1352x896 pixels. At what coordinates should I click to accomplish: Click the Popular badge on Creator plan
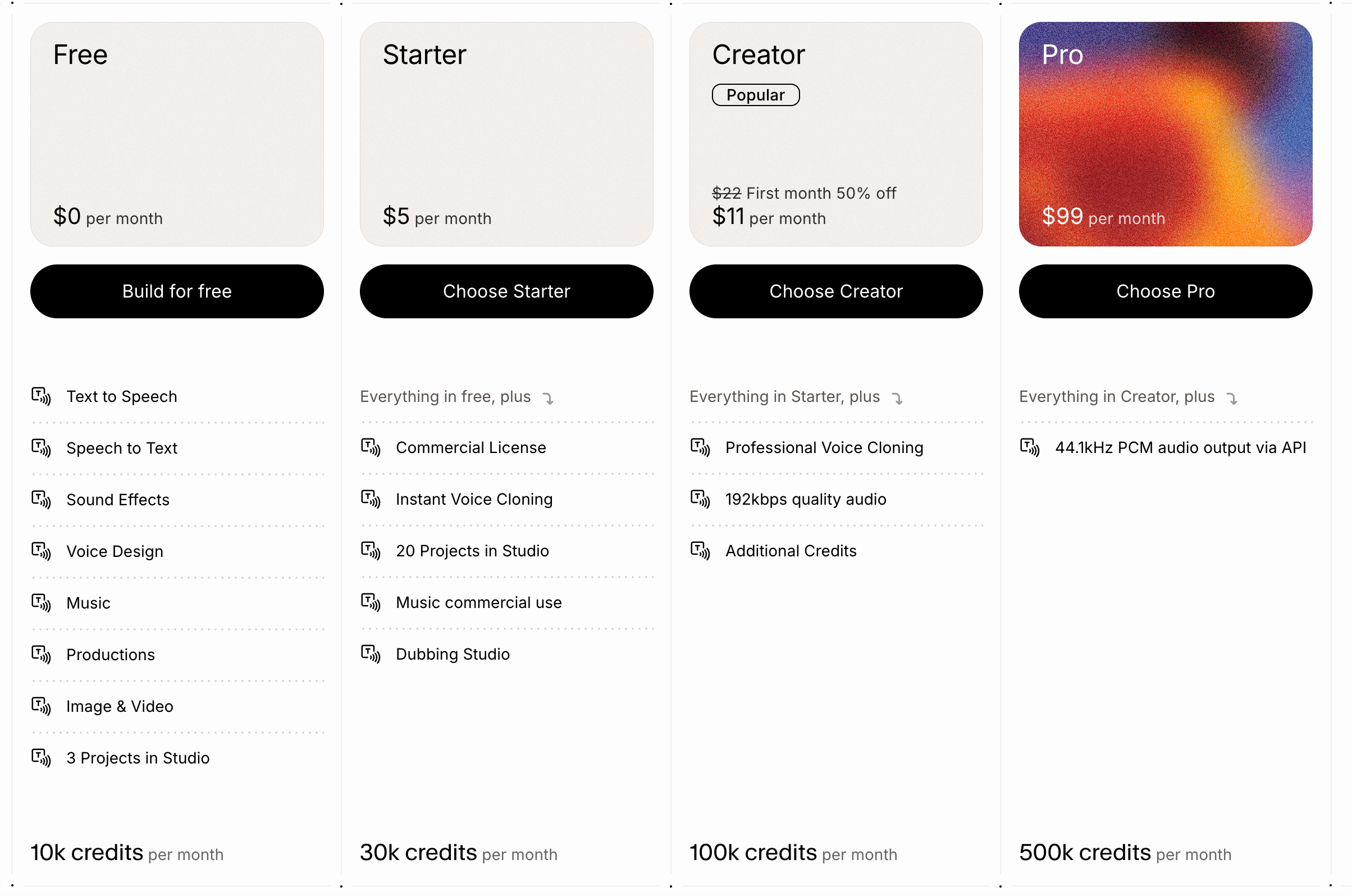pos(755,95)
